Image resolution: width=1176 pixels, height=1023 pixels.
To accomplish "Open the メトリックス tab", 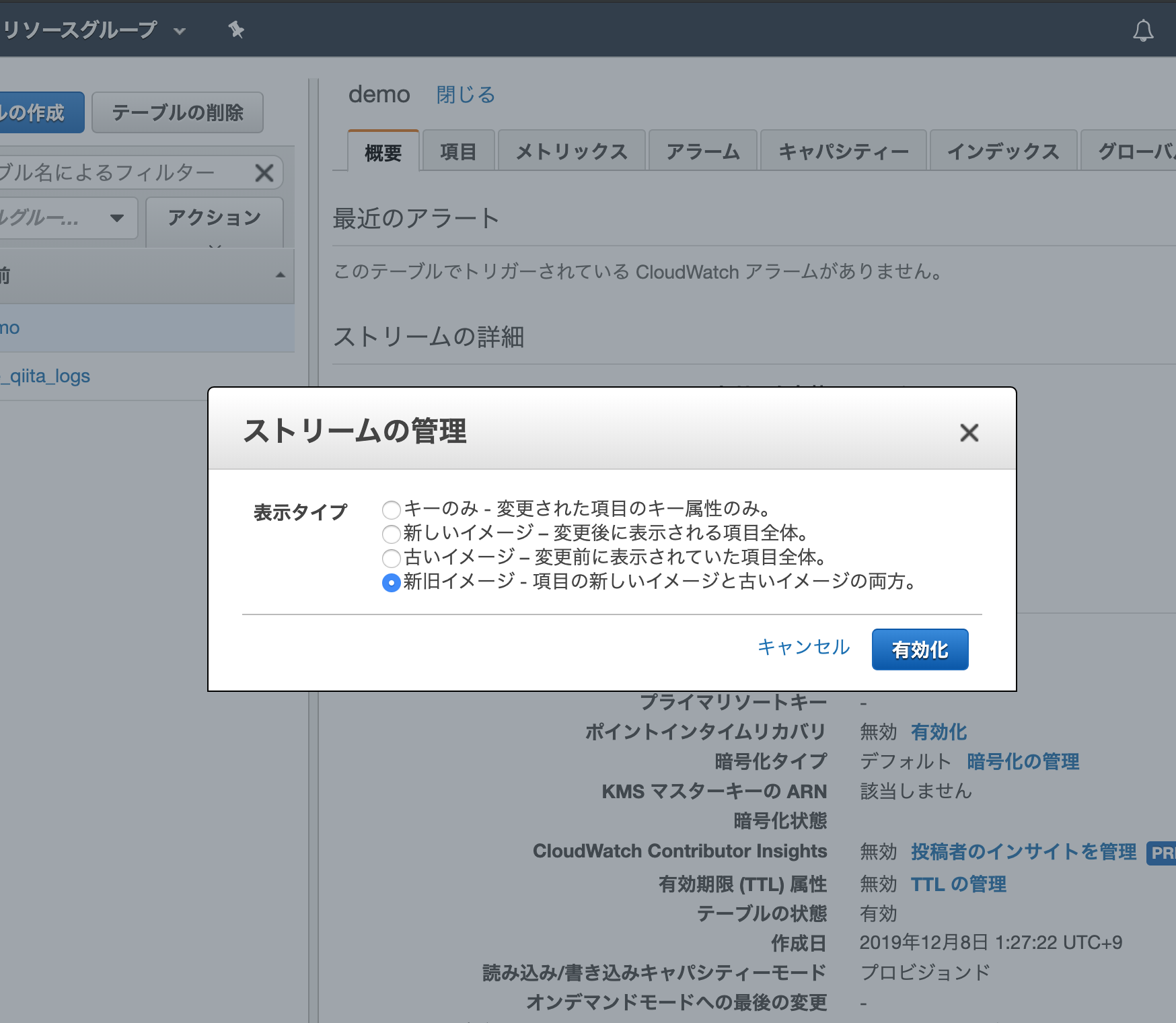I will [x=572, y=151].
